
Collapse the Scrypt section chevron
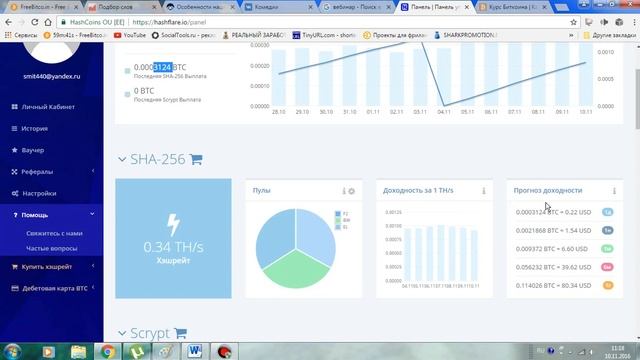coord(122,333)
